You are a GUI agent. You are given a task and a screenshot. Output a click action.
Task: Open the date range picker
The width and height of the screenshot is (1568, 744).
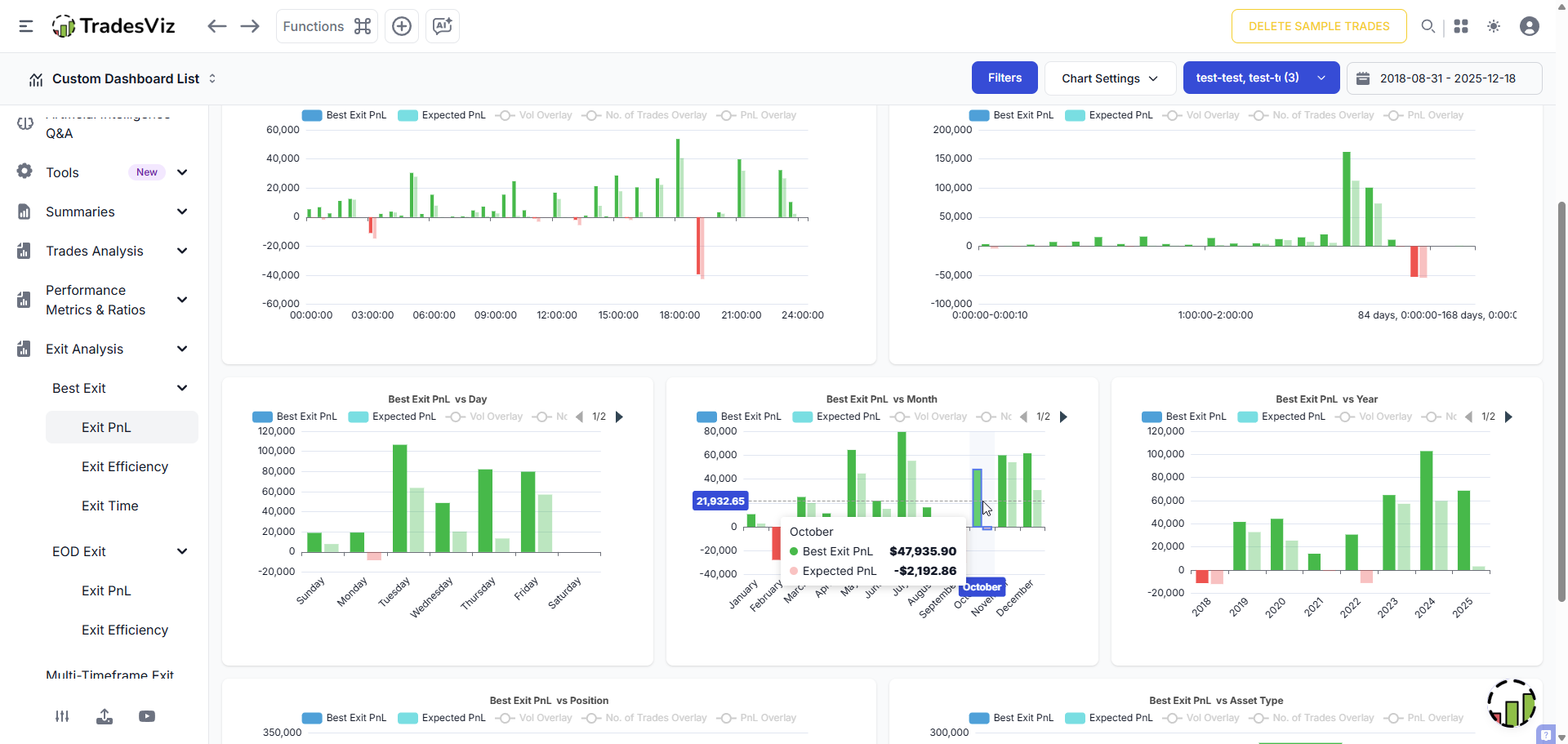[1444, 78]
